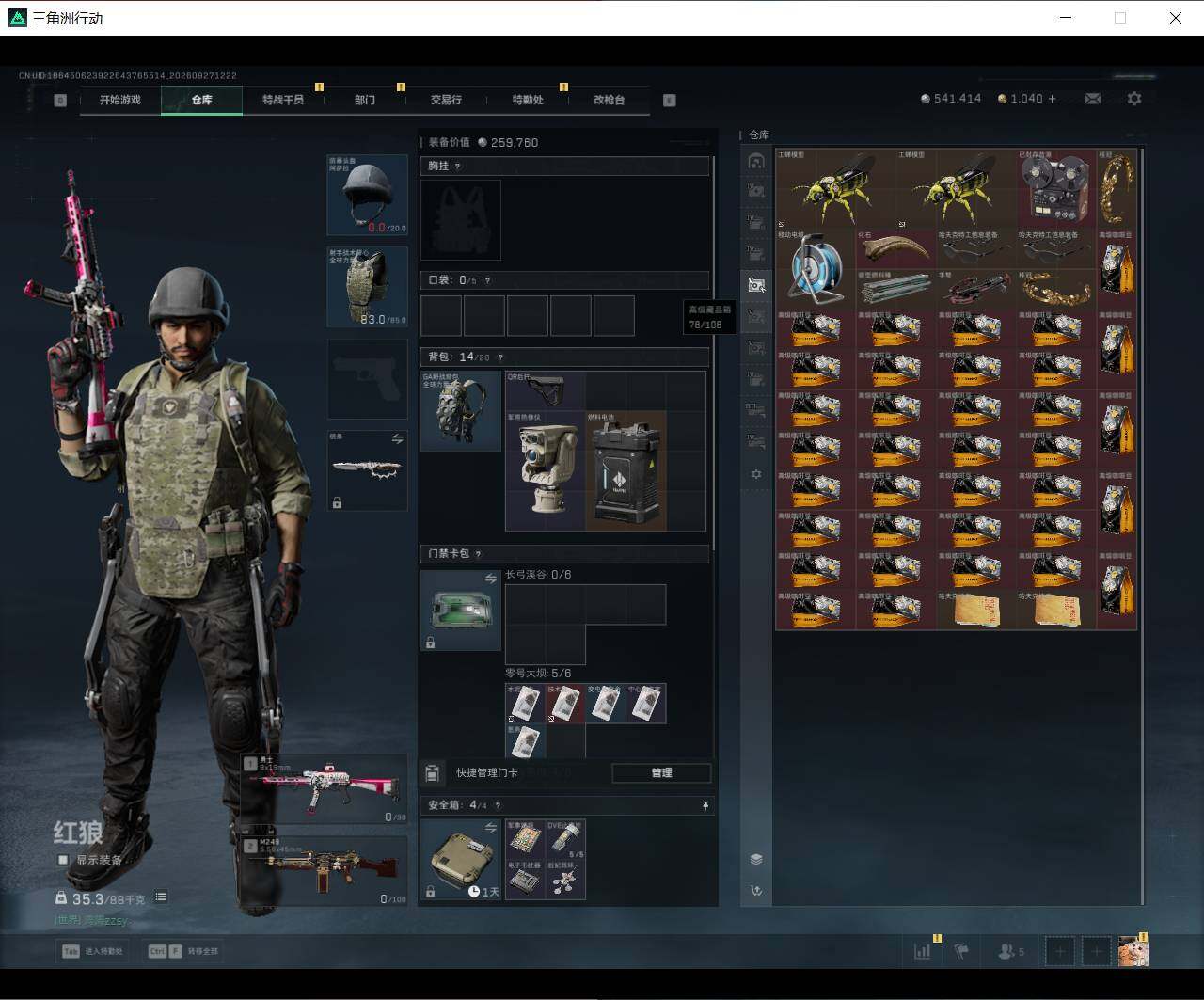The width and height of the screenshot is (1204, 1000).
Task: Switch to the 特勤处 tab
Action: [528, 100]
